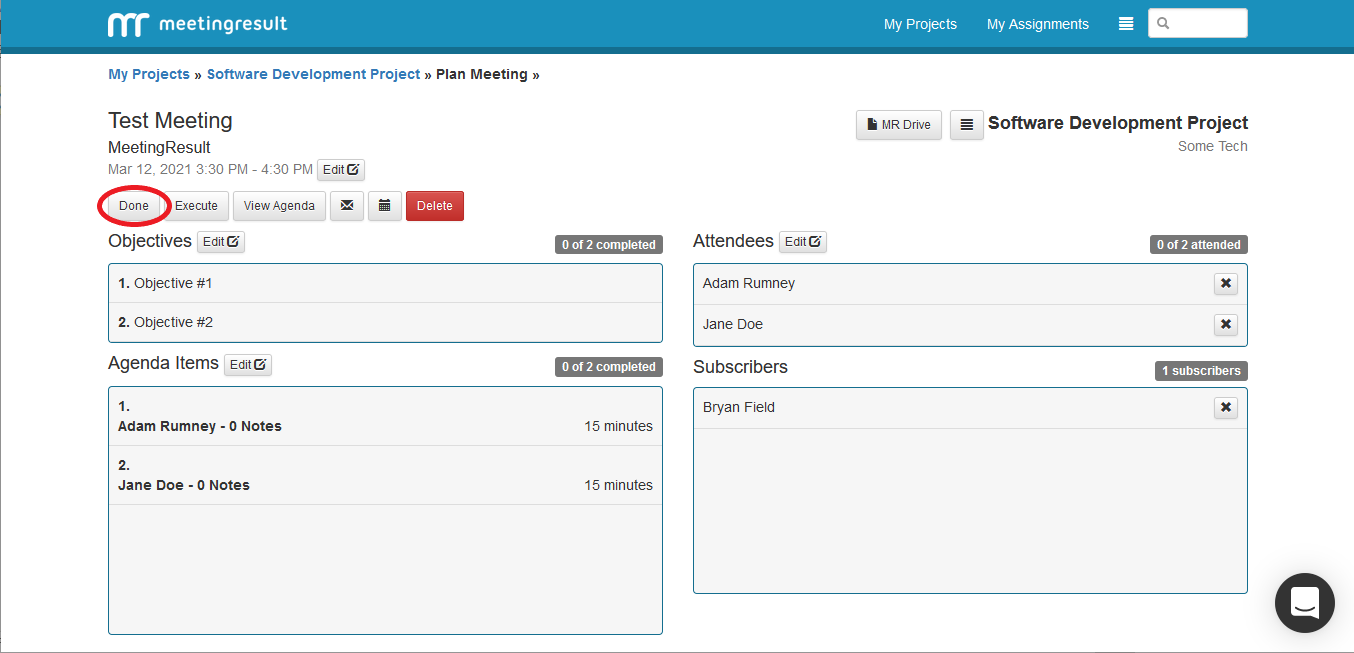Screen dimensions: 1354x653
Task: Click the red Delete button
Action: tap(434, 206)
